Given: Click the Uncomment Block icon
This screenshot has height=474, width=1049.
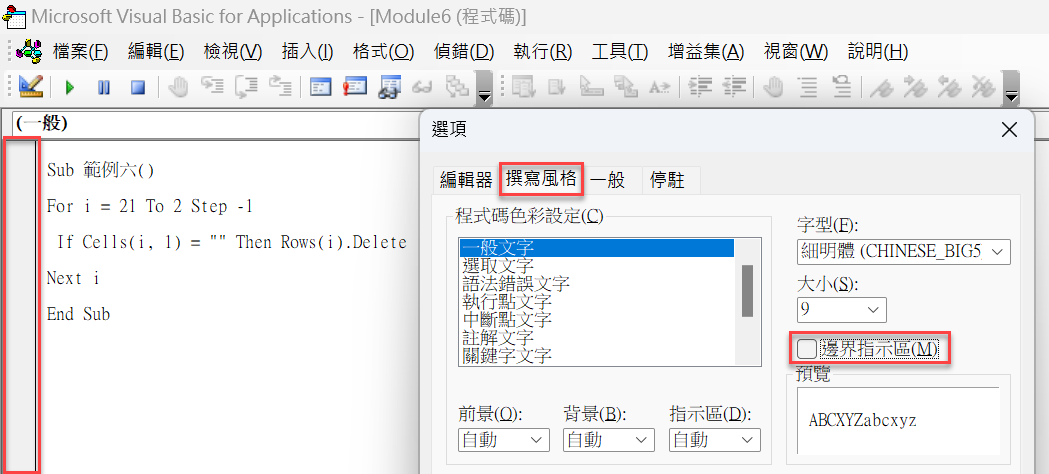Looking at the screenshot, I should coord(842,87).
